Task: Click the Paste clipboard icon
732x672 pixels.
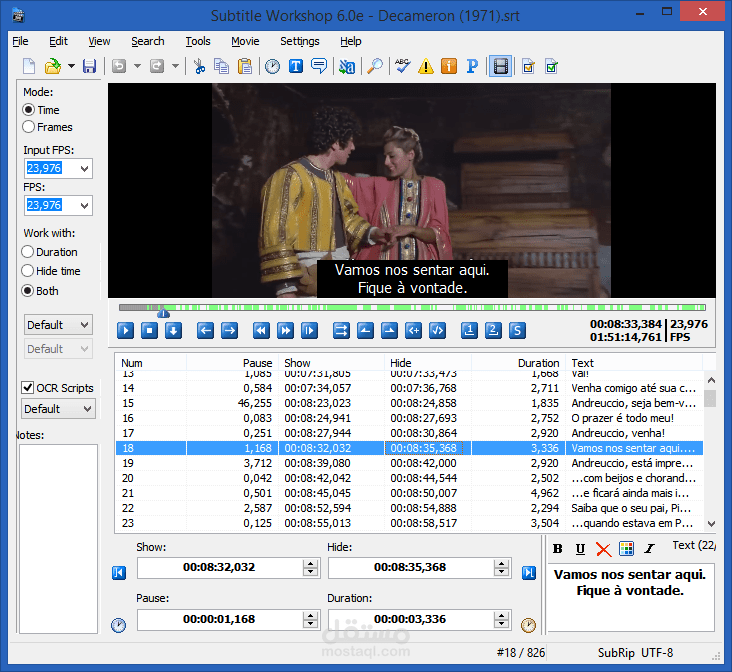Action: pyautogui.click(x=245, y=66)
